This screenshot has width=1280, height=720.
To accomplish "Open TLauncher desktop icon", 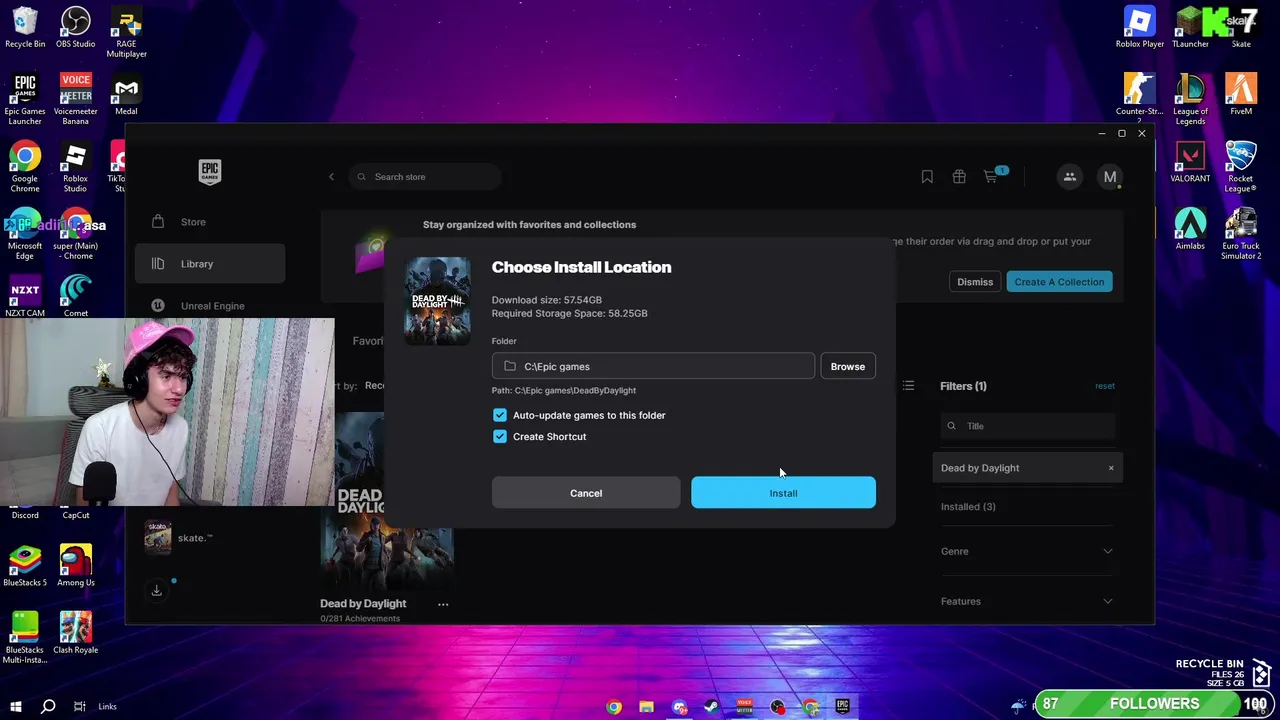I will [1190, 27].
